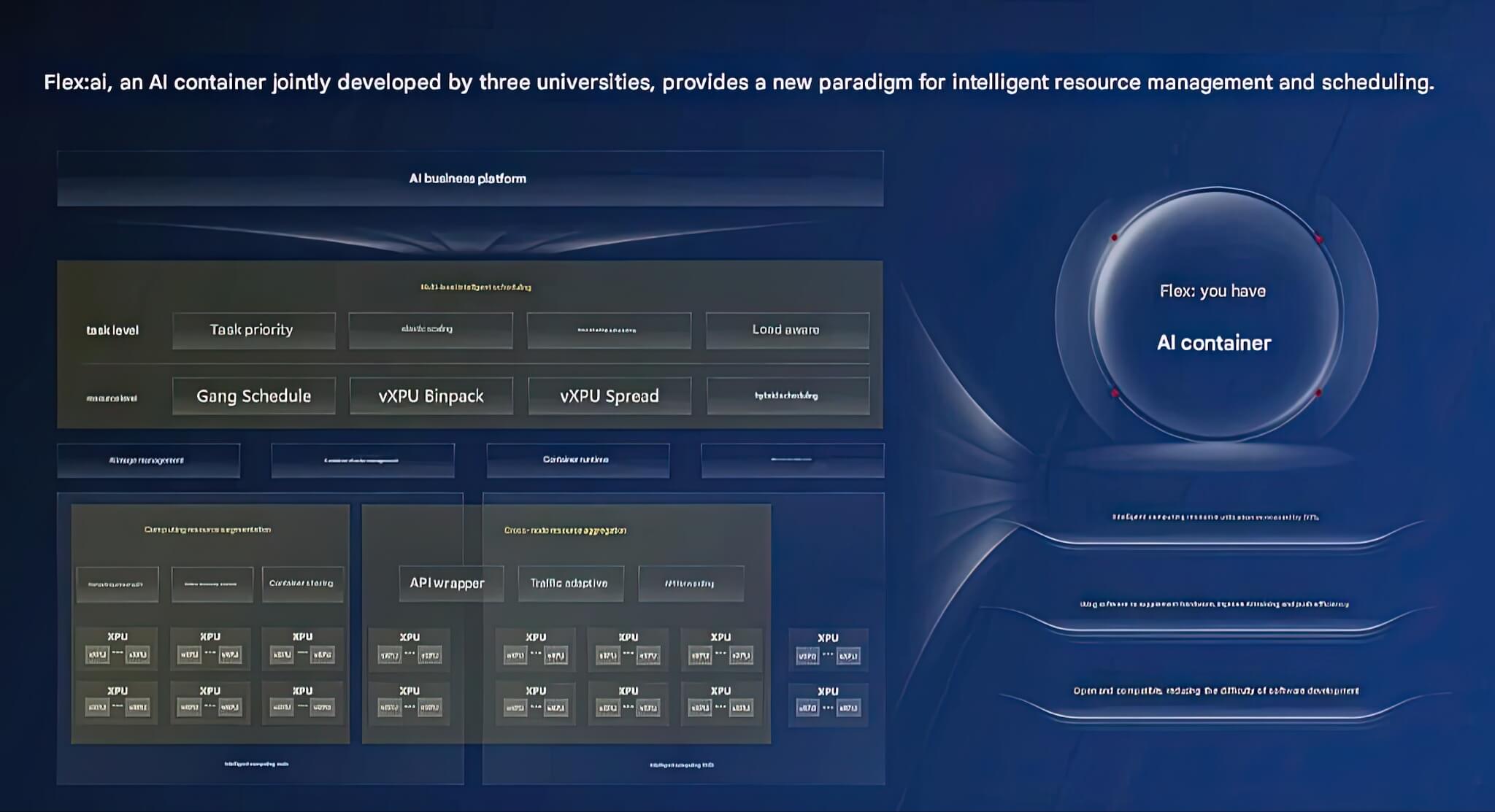
Task: Click the Load aware task-level icon
Action: point(787,330)
